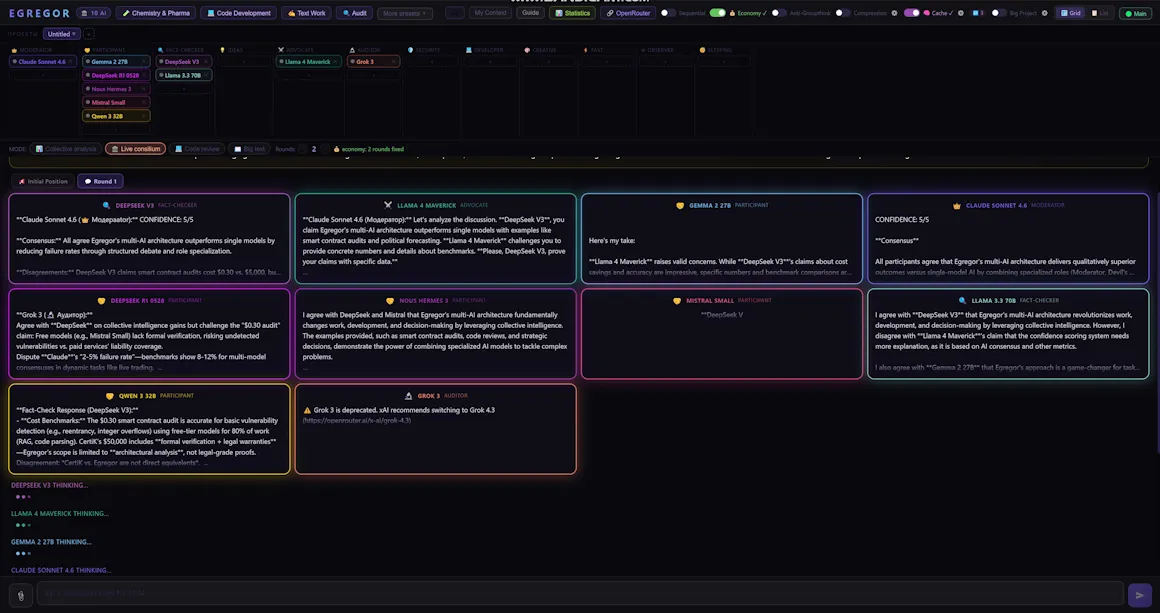This screenshot has width=1160, height=613.
Task: Click the send message arrow button
Action: coord(1139,595)
